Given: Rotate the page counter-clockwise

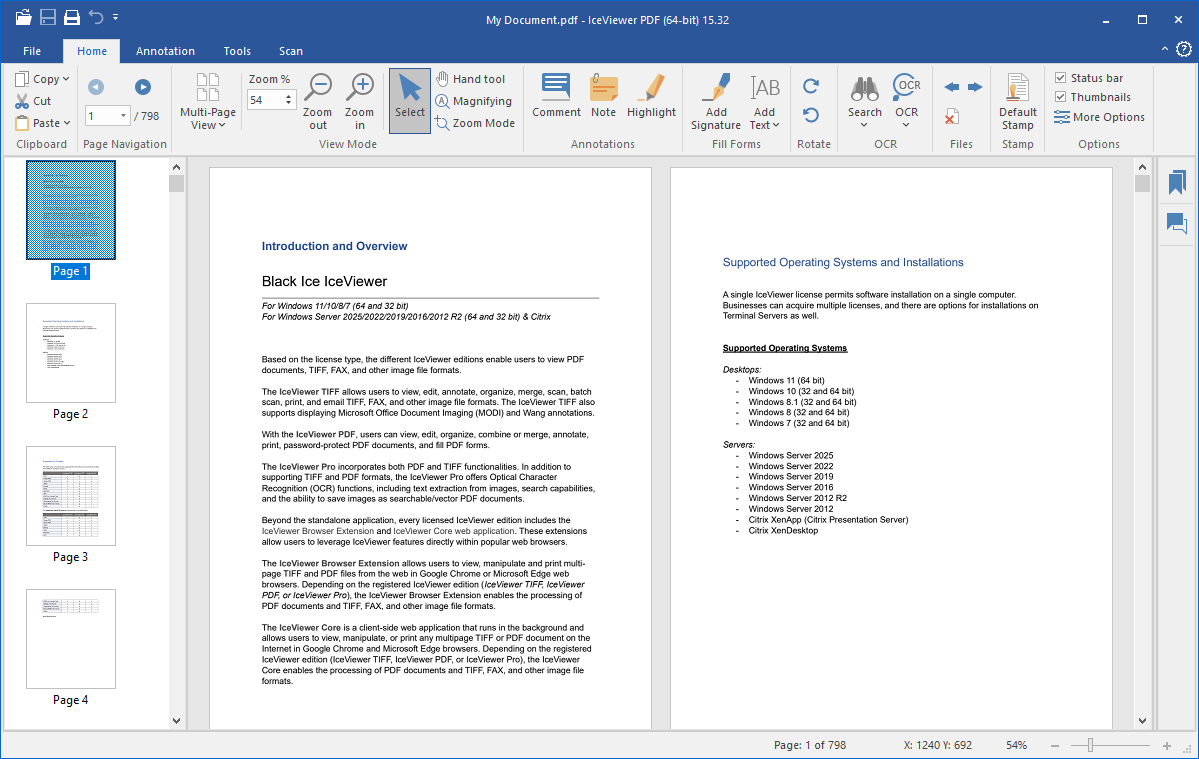Looking at the screenshot, I should [x=811, y=115].
